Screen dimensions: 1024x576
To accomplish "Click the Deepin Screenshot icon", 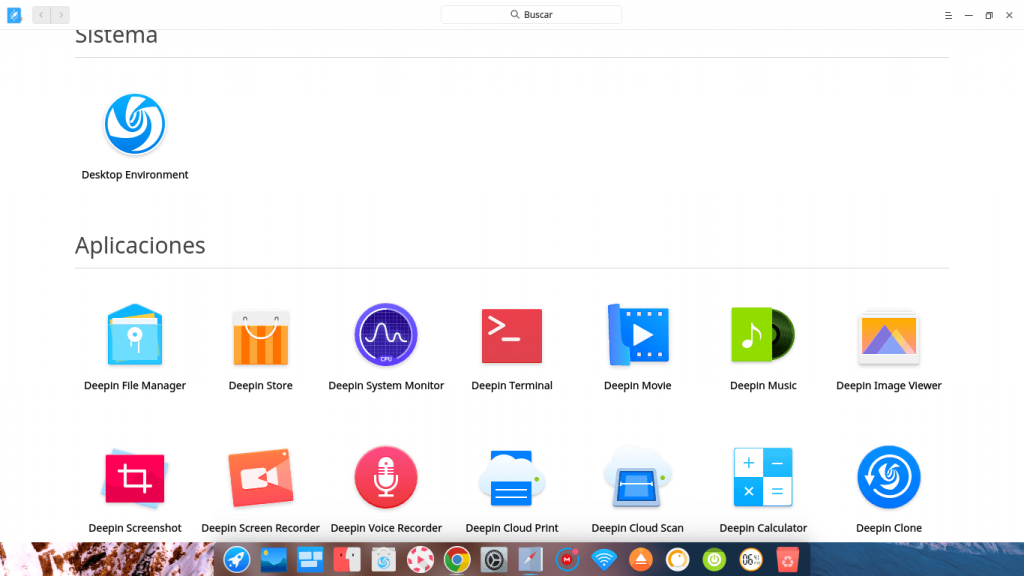I will (135, 478).
